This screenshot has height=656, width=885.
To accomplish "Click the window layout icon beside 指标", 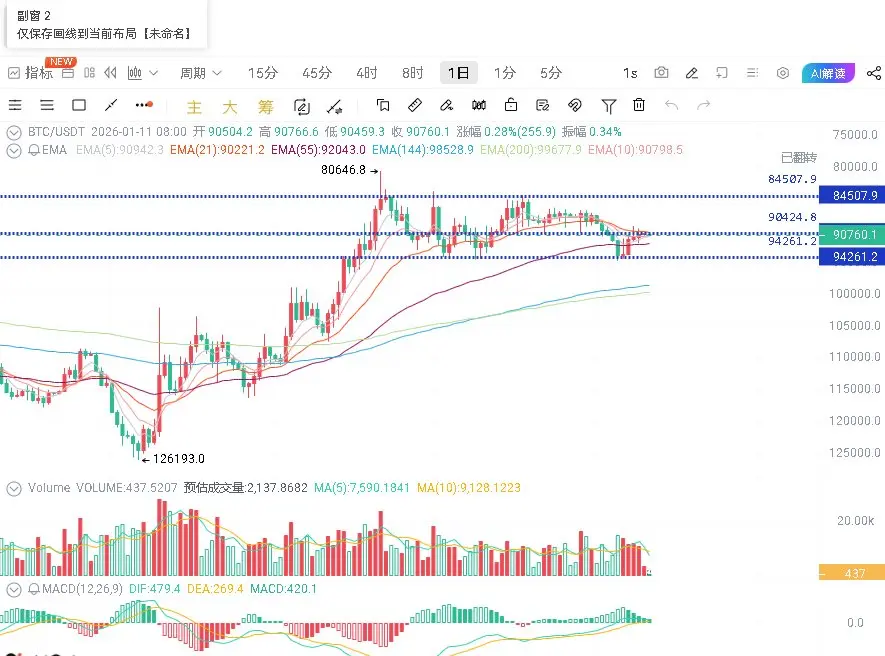I will click(68, 73).
